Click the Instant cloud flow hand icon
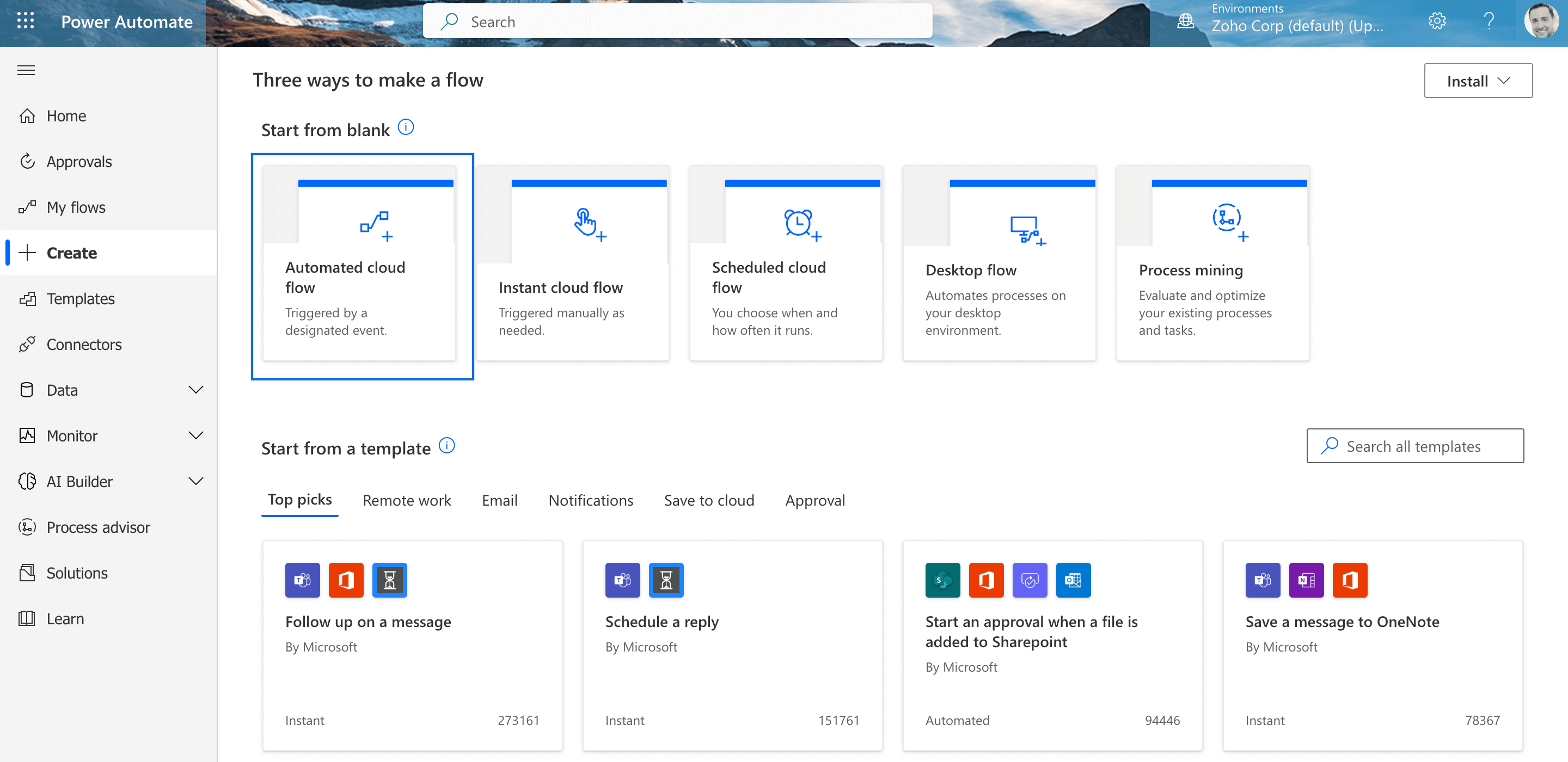 [x=590, y=225]
